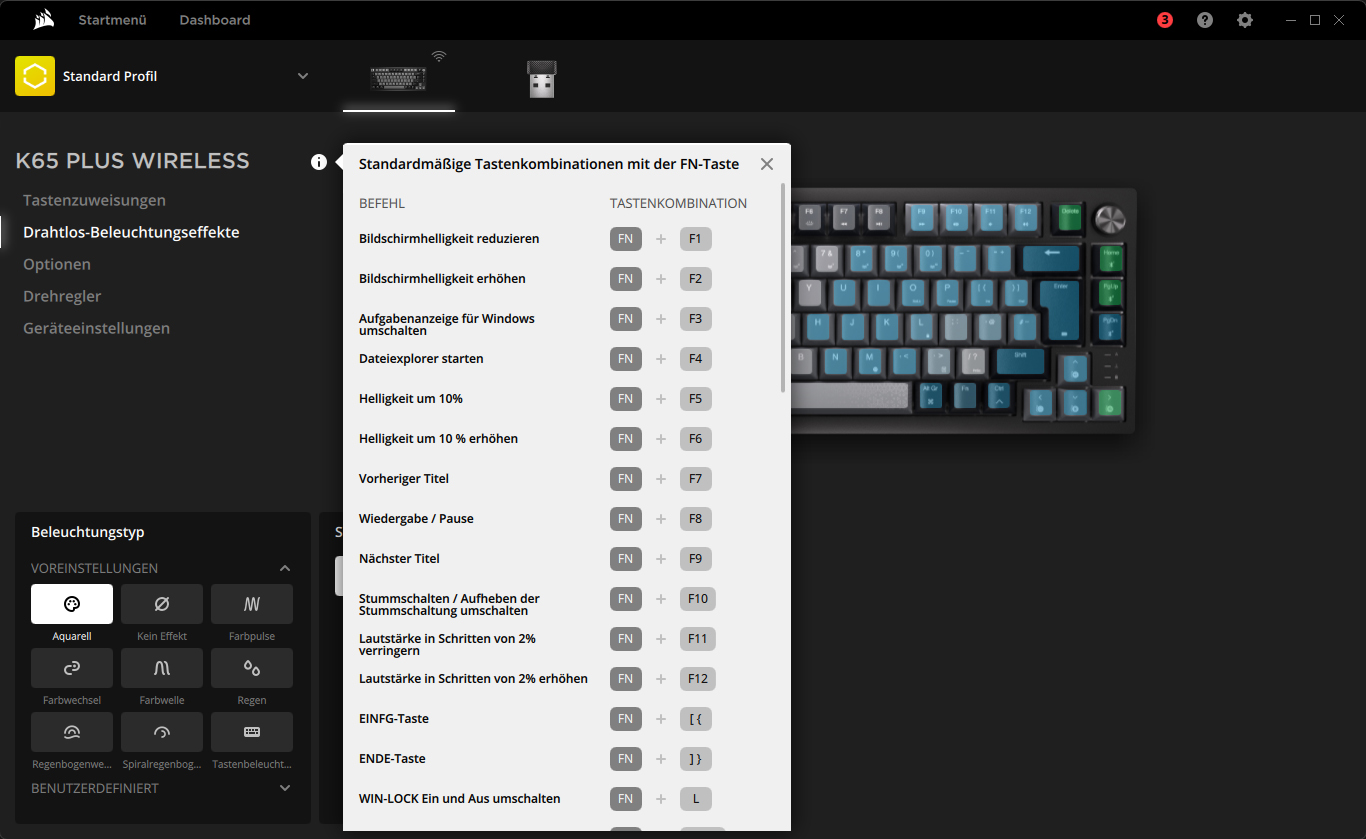Switch to the Dashboard tab

[x=215, y=20]
